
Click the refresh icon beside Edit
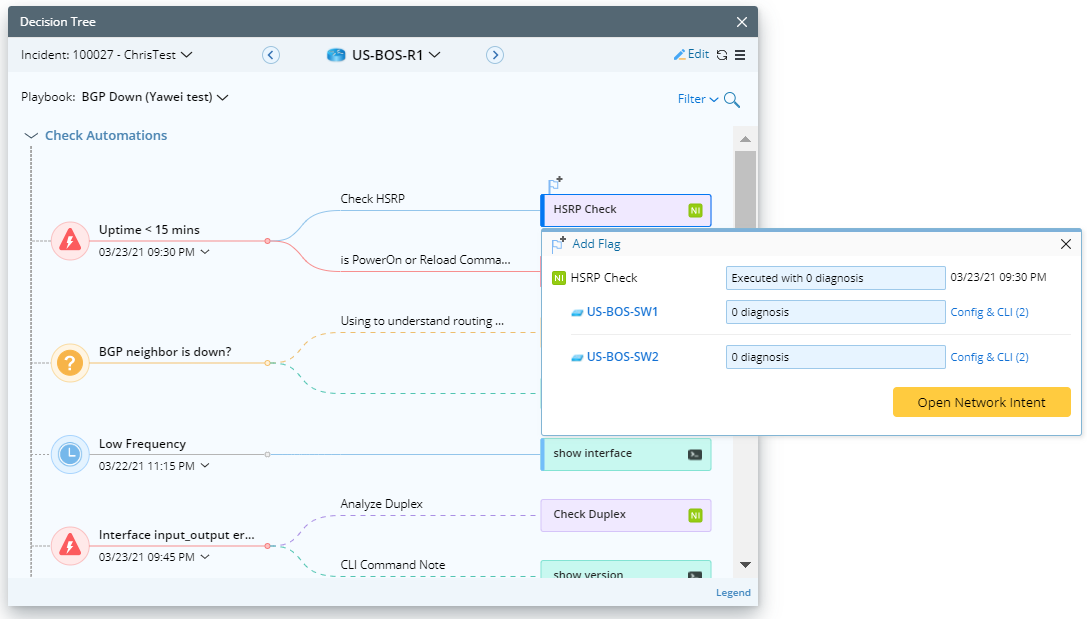[x=722, y=55]
